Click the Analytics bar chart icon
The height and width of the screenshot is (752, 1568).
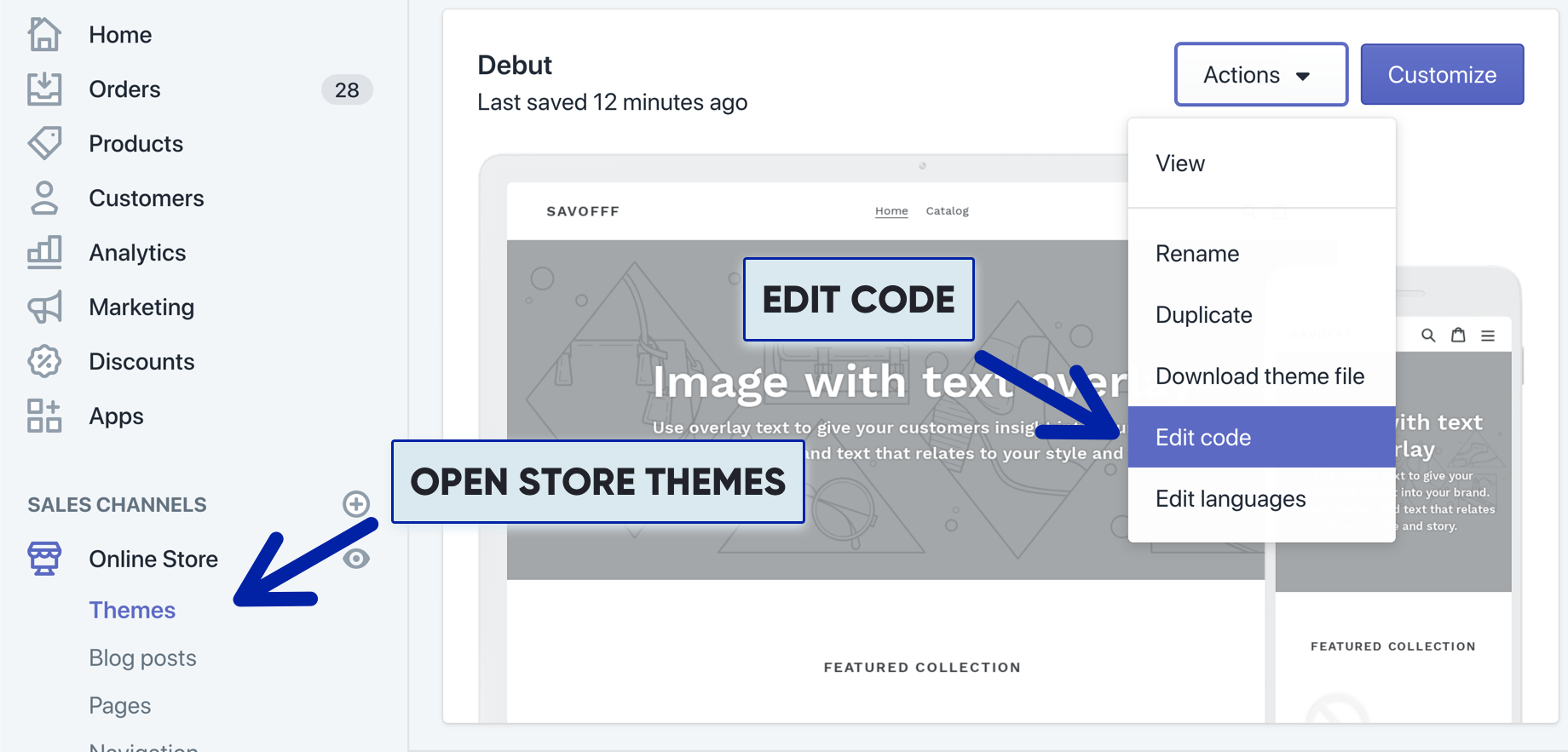[44, 253]
